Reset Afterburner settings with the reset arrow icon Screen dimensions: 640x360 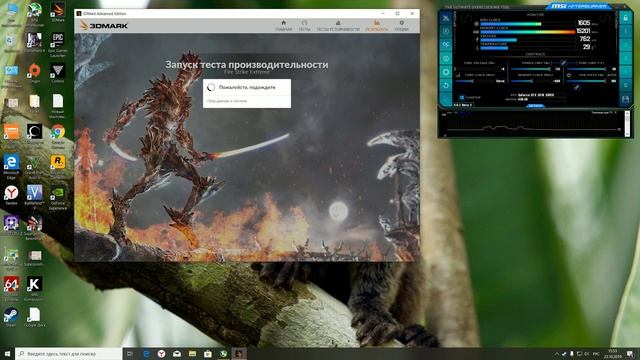[446, 86]
